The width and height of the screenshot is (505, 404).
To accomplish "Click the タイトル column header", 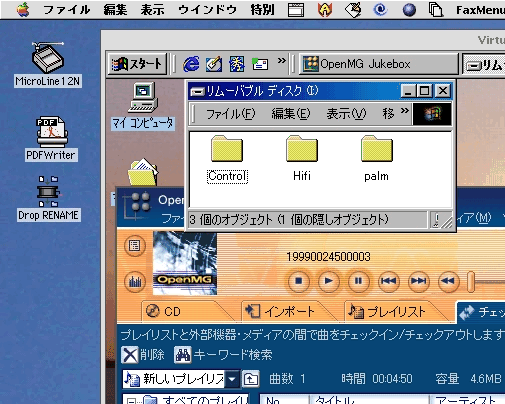I will pyautogui.click(x=369, y=399).
